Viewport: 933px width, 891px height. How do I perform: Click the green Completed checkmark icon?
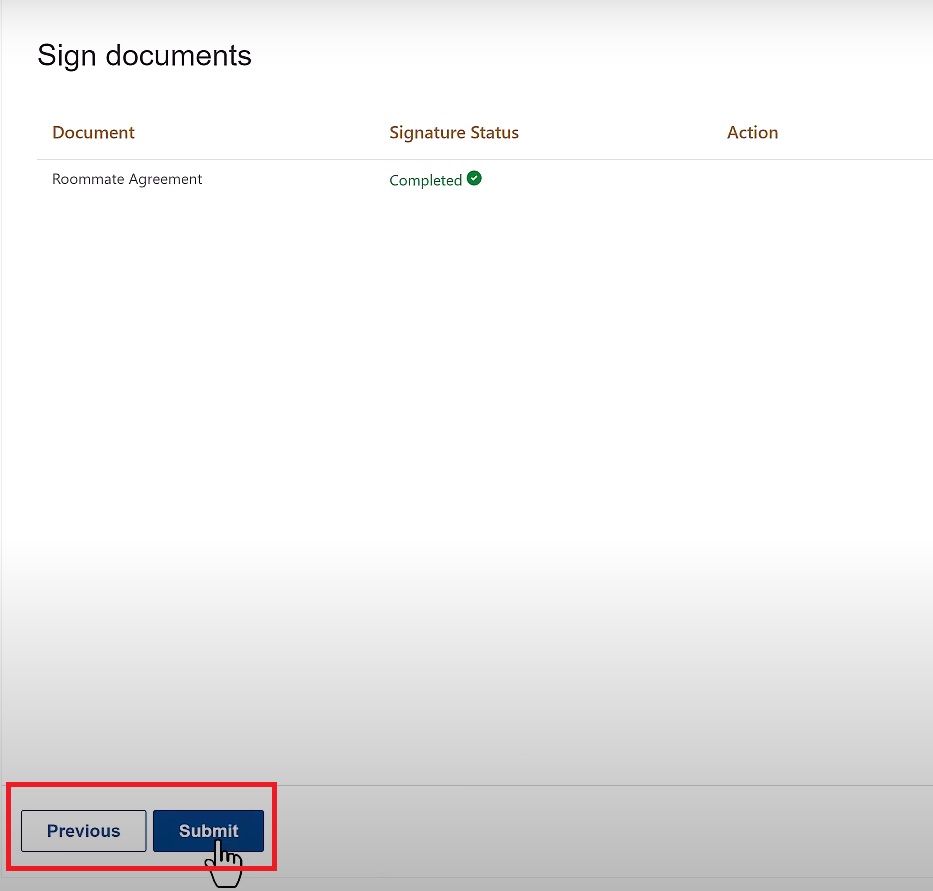pyautogui.click(x=474, y=179)
